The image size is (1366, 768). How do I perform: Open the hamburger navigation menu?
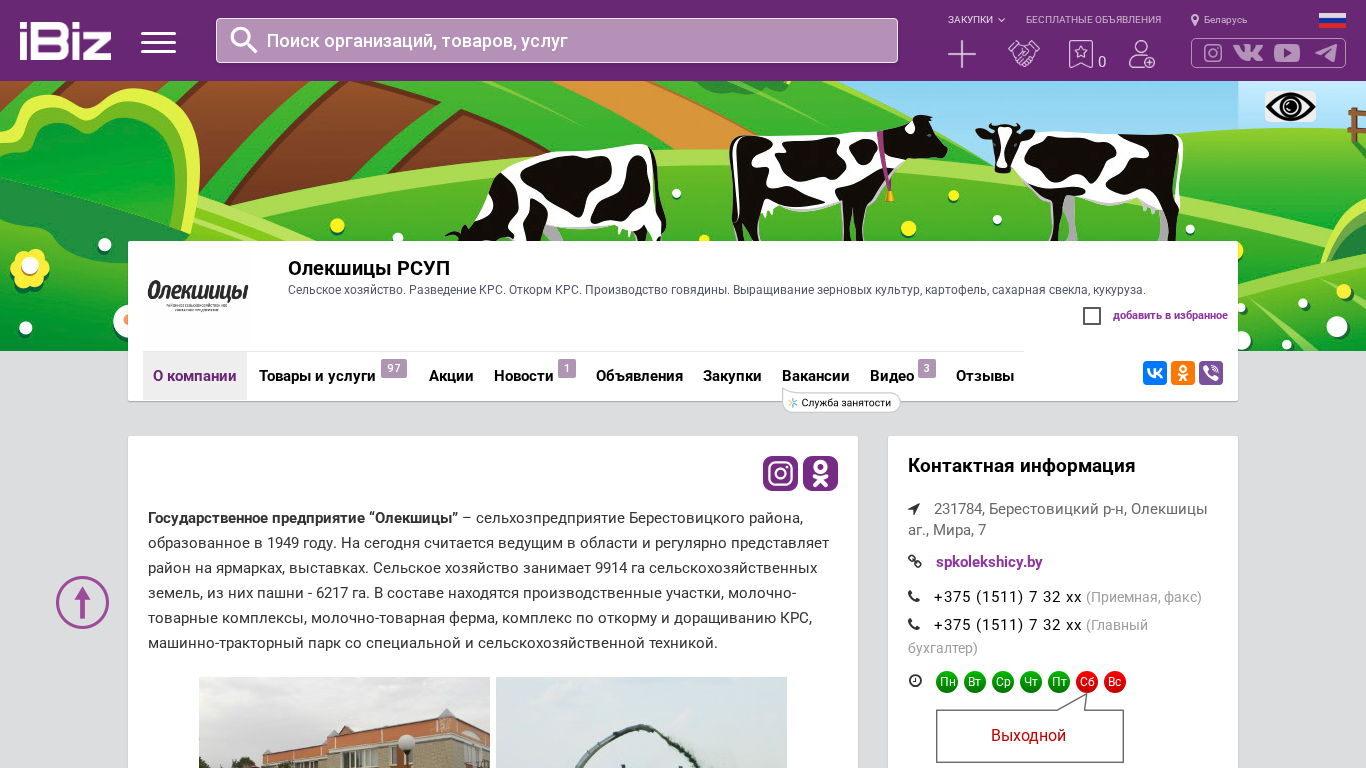coord(158,42)
